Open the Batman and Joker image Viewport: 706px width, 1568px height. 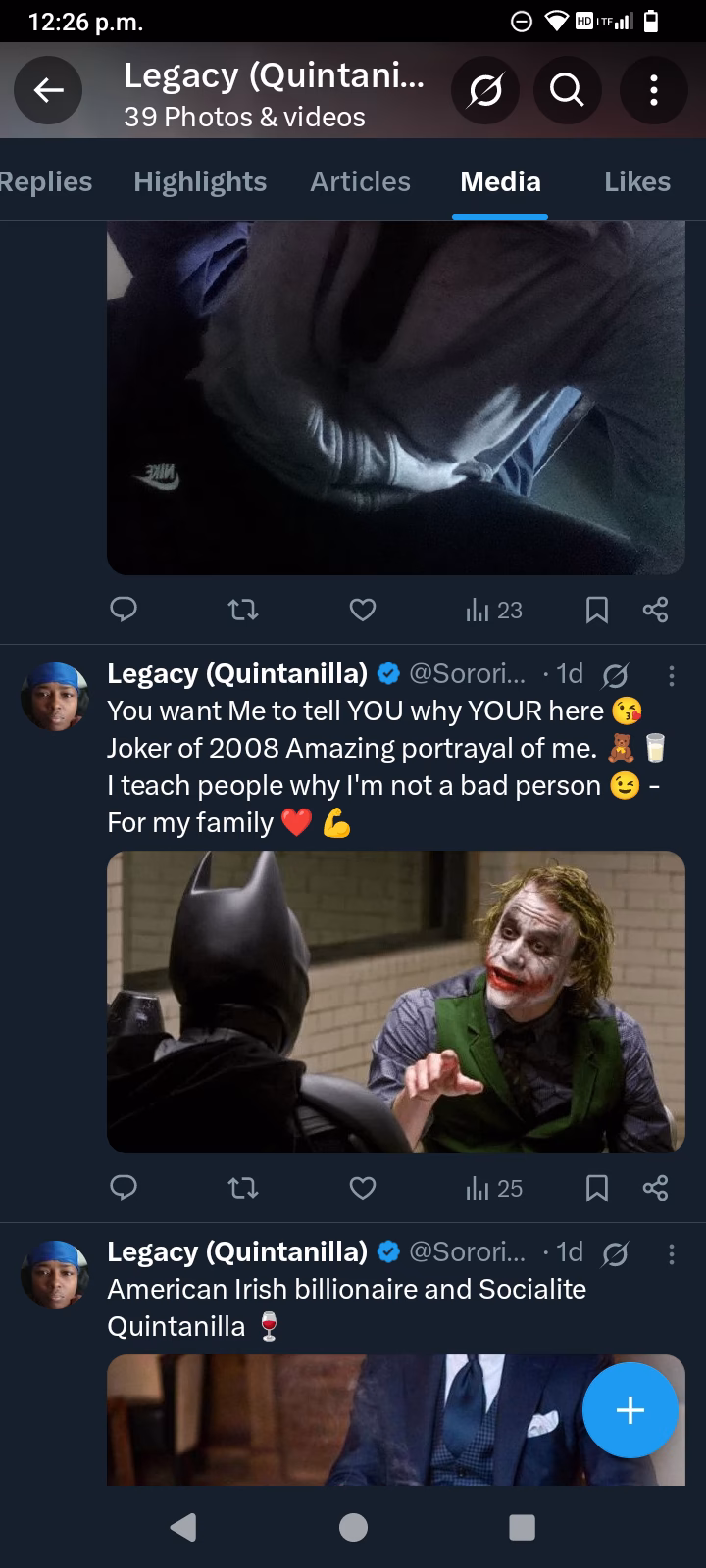point(395,1002)
